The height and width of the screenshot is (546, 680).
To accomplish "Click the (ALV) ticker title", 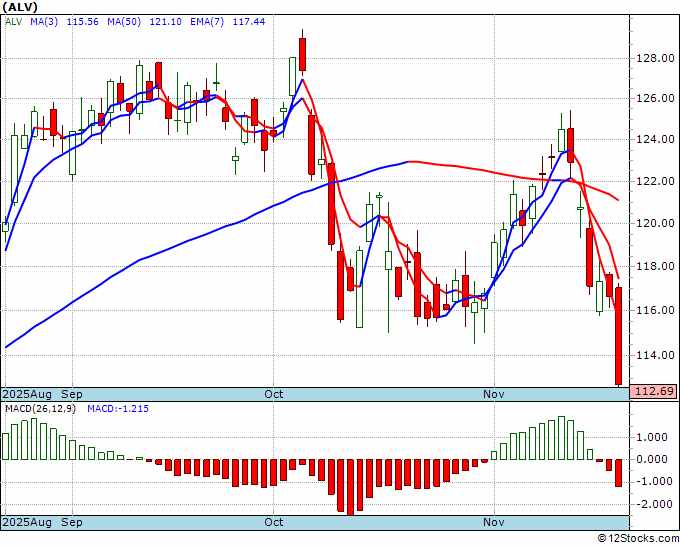I will [x=20, y=7].
